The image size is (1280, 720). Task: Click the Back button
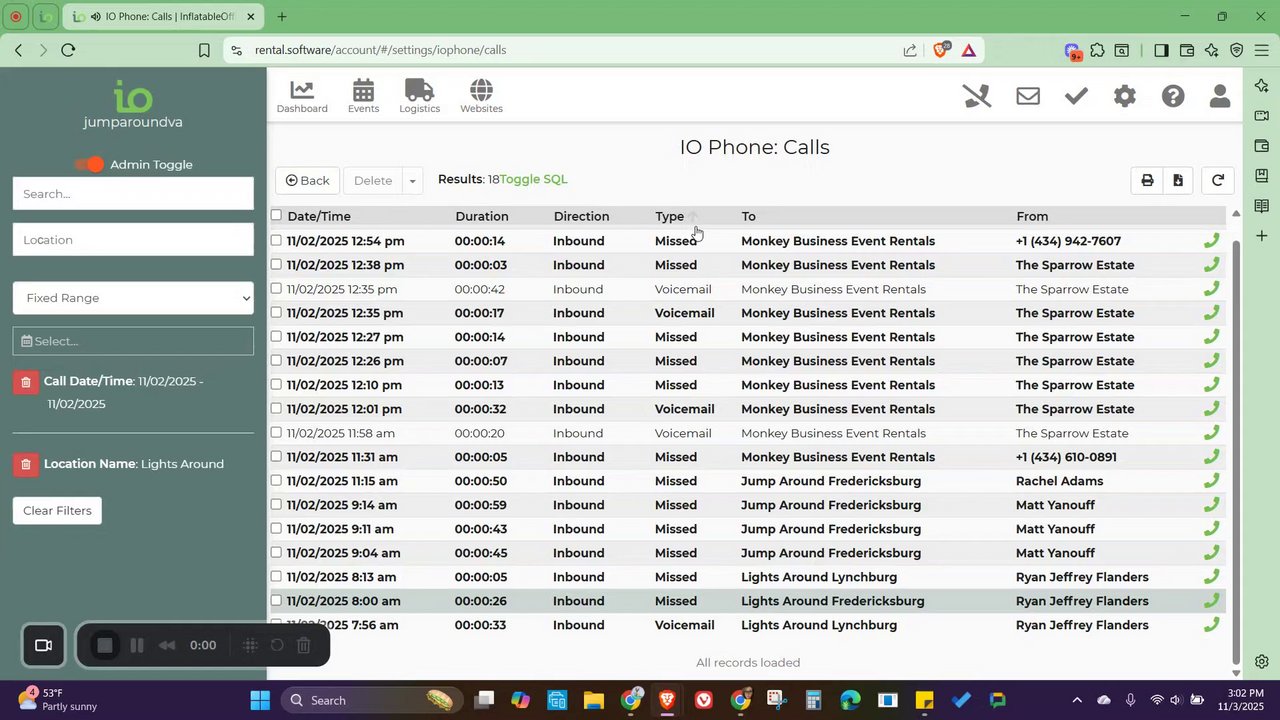(308, 181)
